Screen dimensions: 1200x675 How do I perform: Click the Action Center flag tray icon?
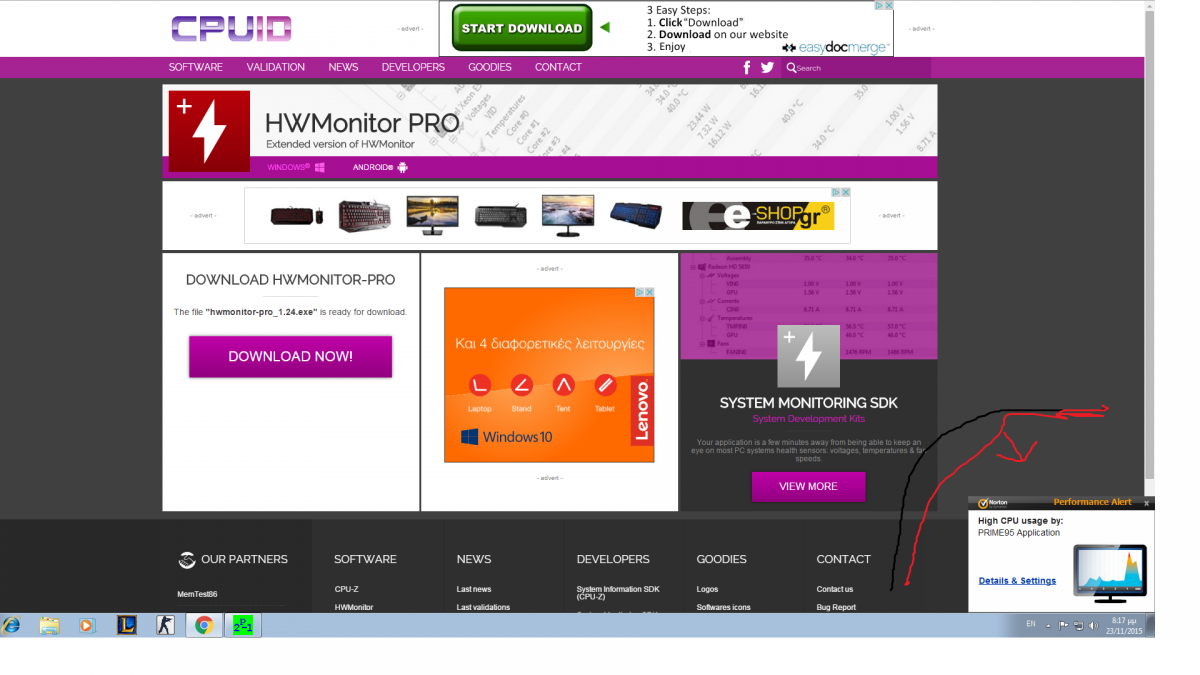pos(1063,625)
